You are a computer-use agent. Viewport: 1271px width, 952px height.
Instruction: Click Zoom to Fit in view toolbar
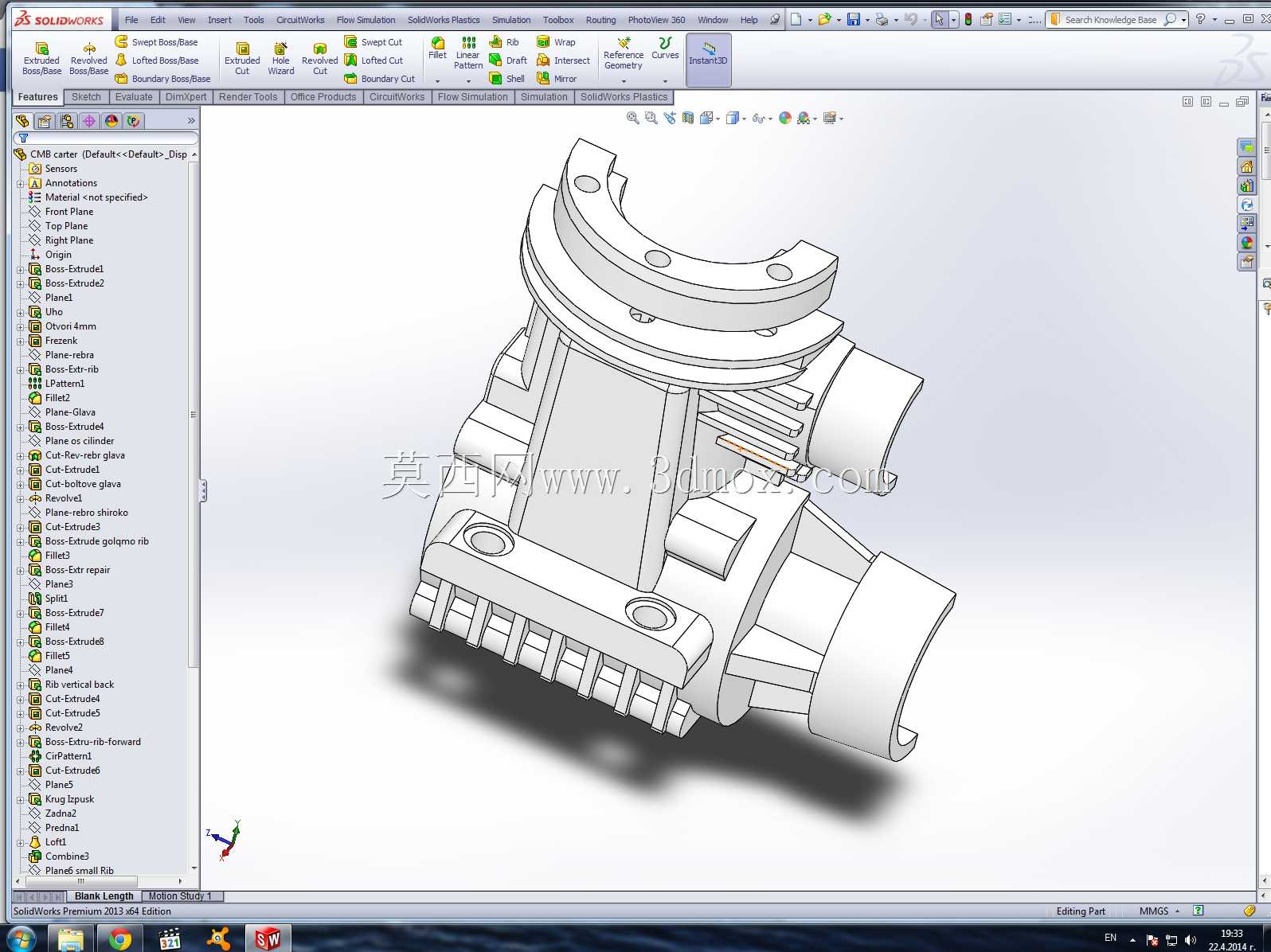point(633,118)
